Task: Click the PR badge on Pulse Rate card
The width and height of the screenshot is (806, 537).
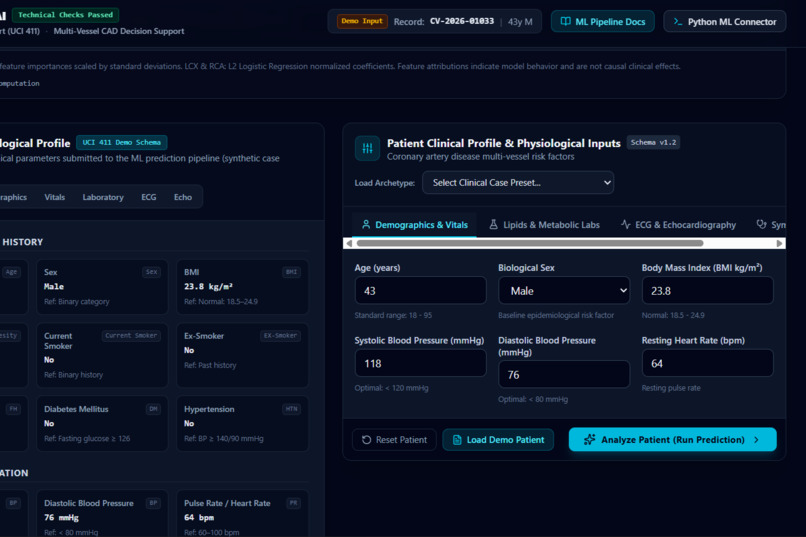Action: point(294,503)
